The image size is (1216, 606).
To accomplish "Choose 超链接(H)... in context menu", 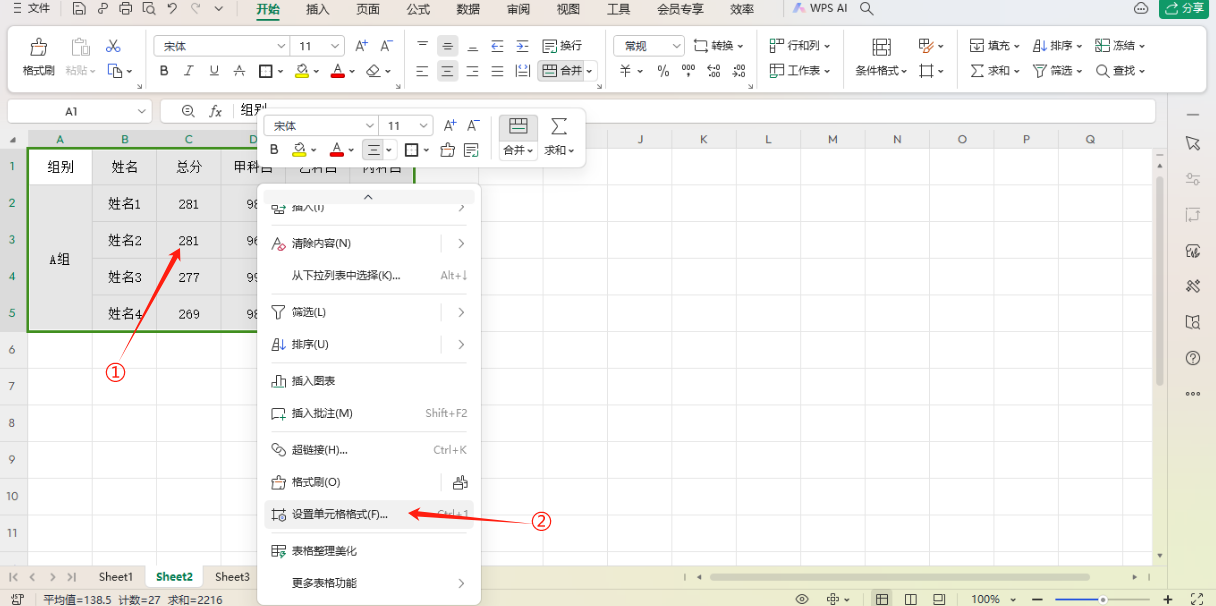I will pyautogui.click(x=368, y=450).
